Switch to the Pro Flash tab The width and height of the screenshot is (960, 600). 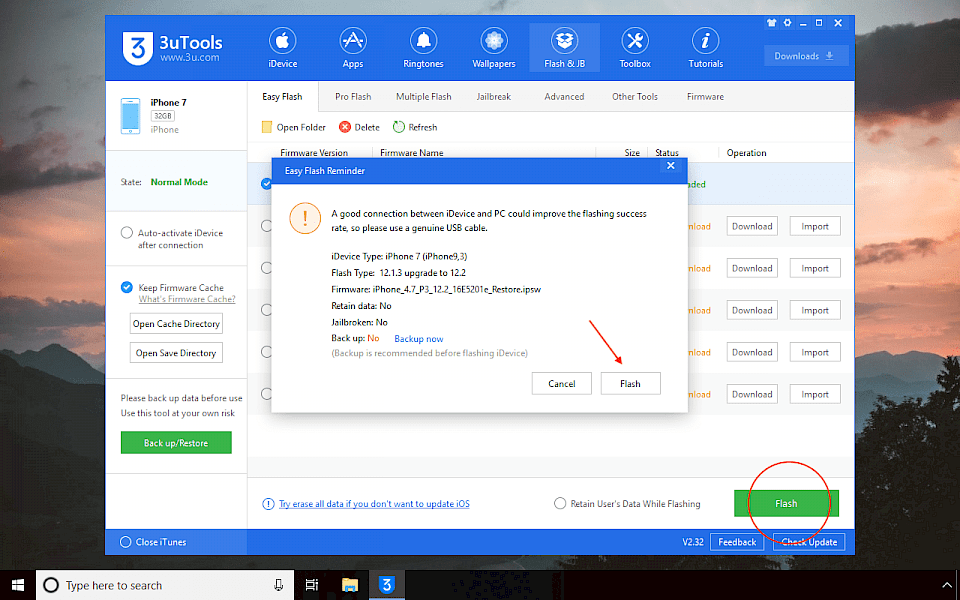click(353, 97)
